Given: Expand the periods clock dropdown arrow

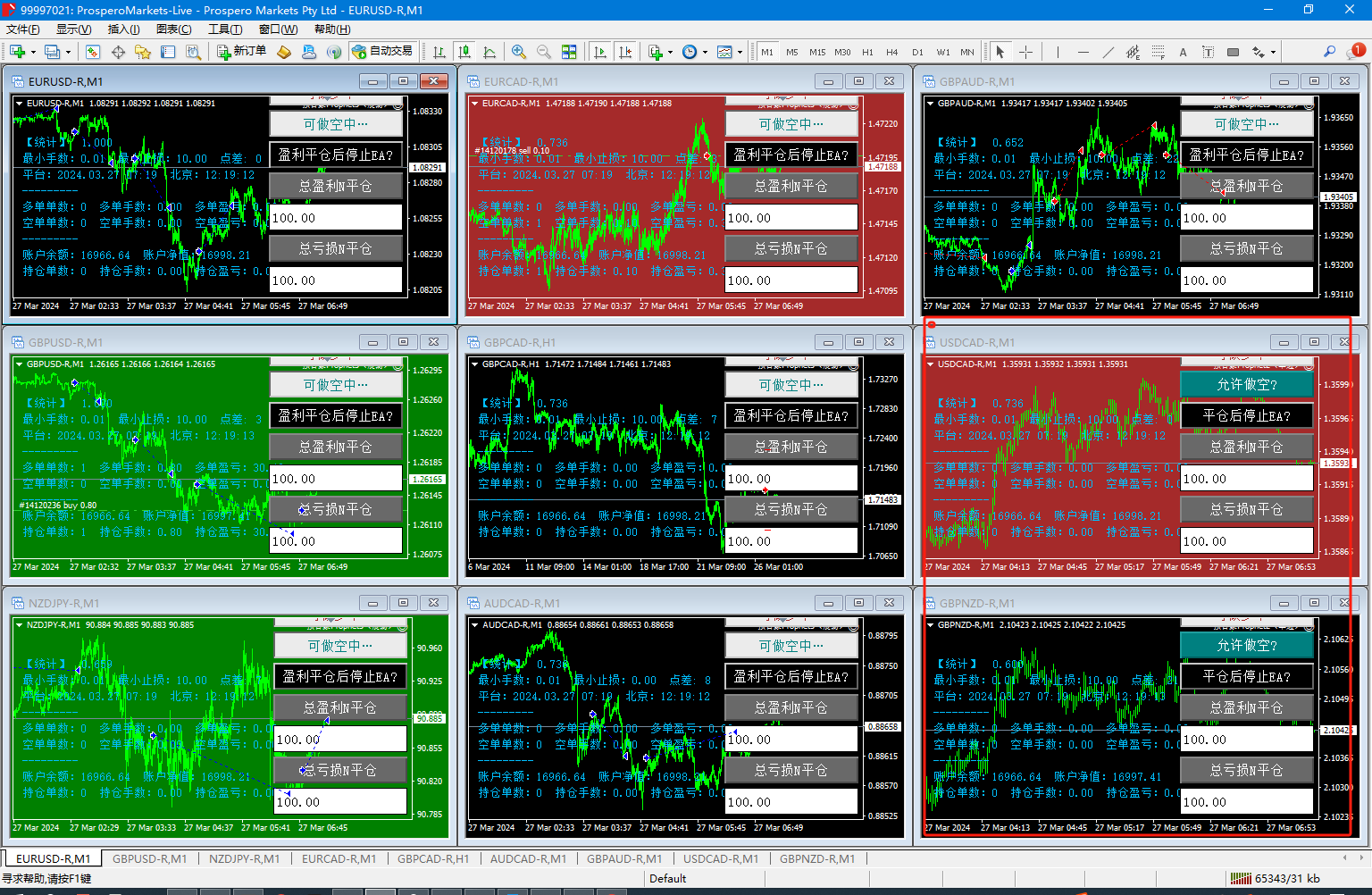Looking at the screenshot, I should [x=705, y=52].
